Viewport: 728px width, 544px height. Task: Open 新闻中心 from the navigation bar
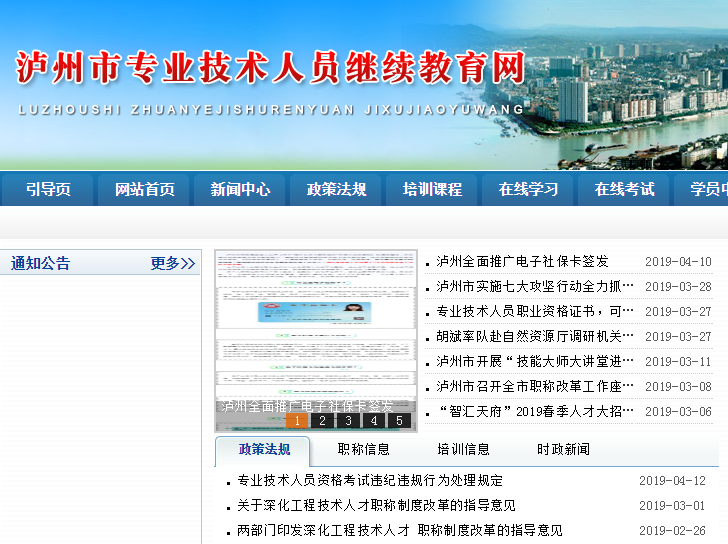tap(240, 189)
